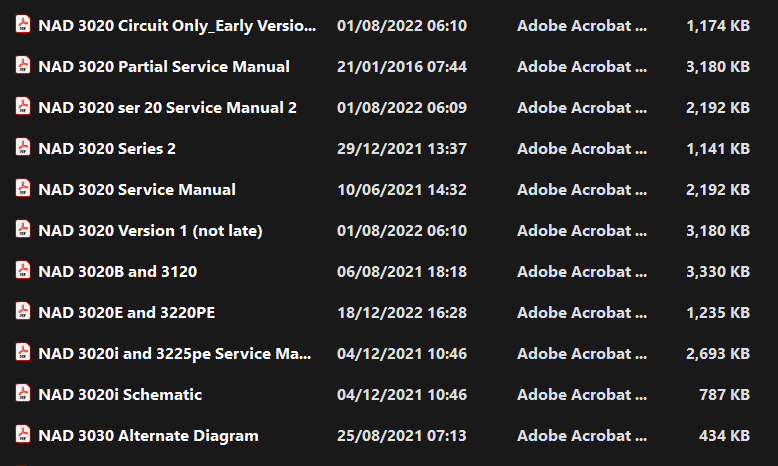Click PDF icon of NAD 3020B and 3120
Screen dimensions: 778x466
coord(23,270)
